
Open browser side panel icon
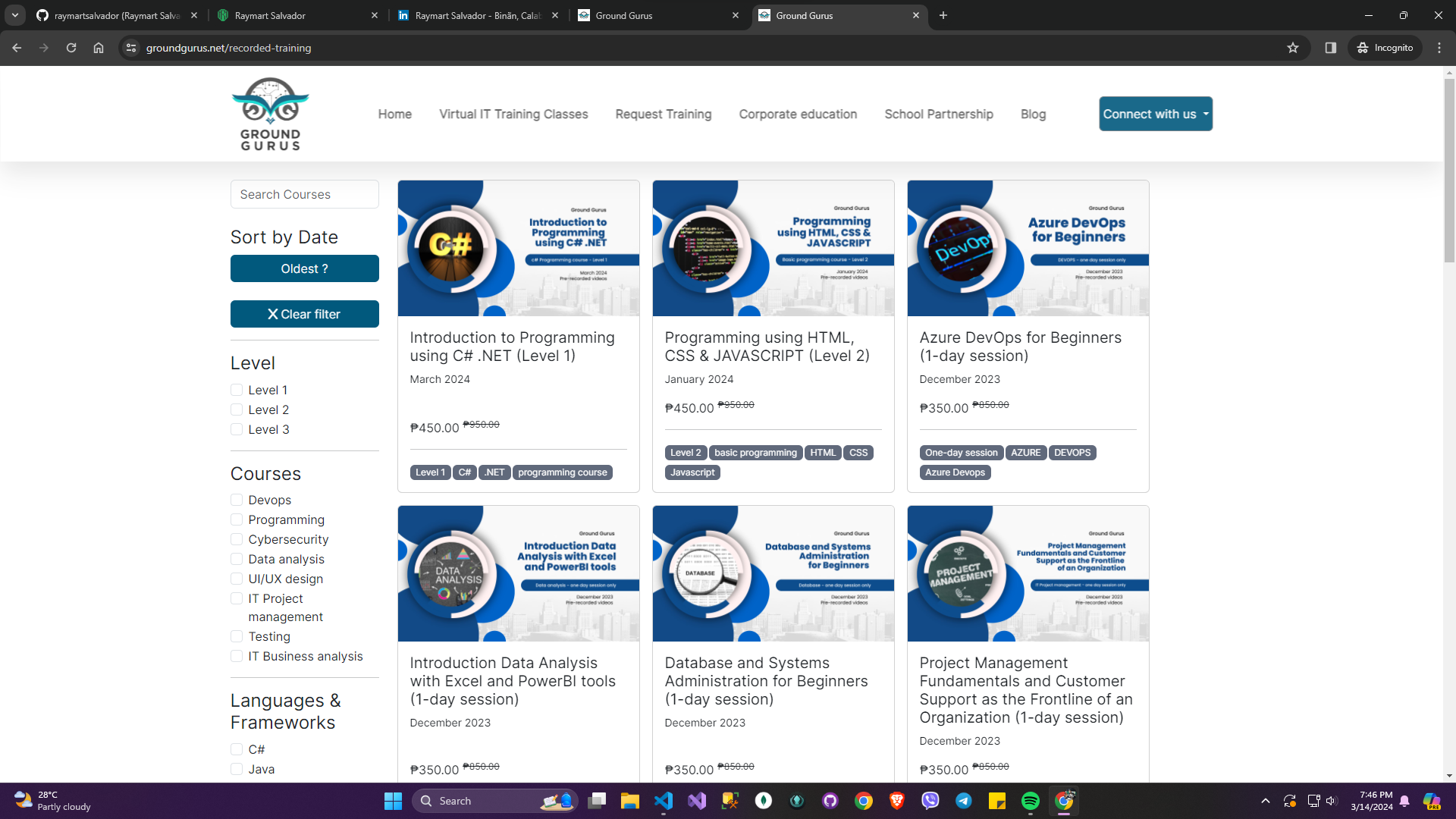1330,48
